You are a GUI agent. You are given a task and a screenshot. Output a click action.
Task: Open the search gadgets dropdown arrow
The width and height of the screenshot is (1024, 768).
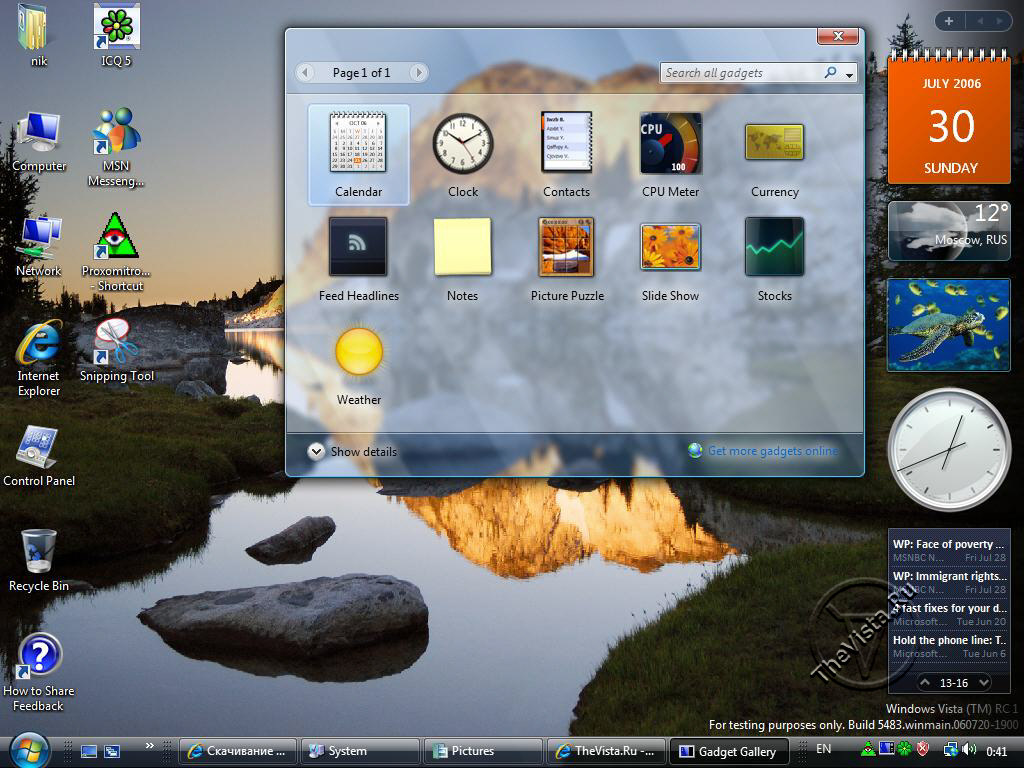850,74
